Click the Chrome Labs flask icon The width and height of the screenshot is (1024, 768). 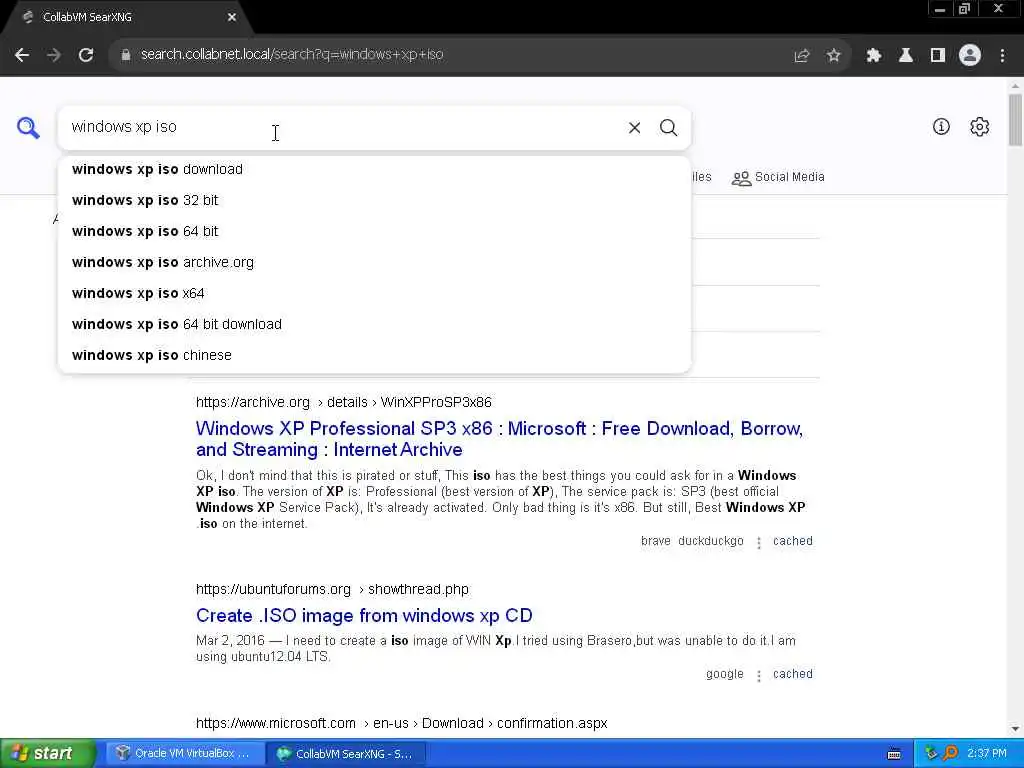click(x=905, y=56)
